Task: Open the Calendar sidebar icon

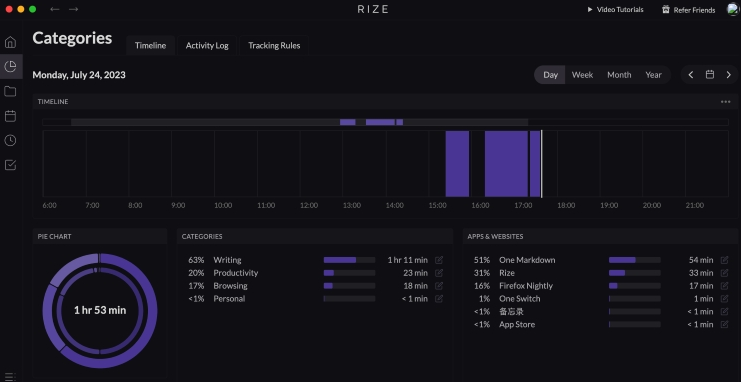Action: 10,116
